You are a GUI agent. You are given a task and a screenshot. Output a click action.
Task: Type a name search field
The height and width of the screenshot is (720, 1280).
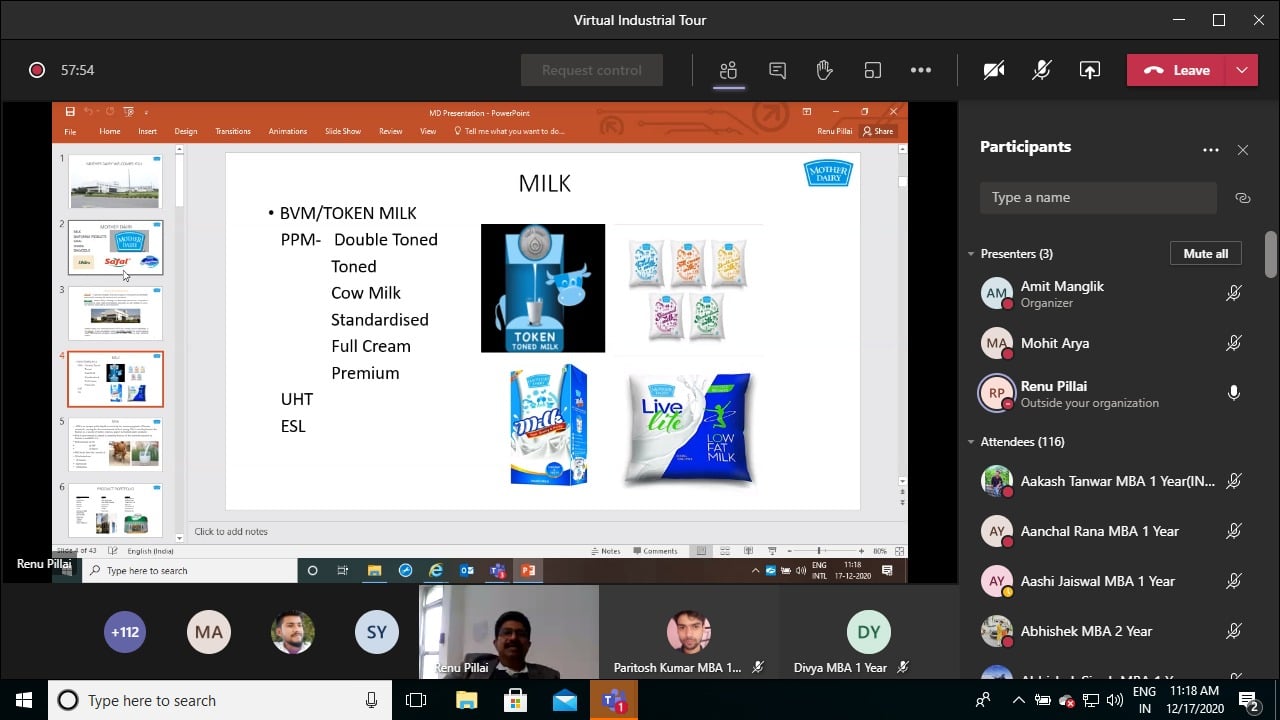(x=1098, y=197)
